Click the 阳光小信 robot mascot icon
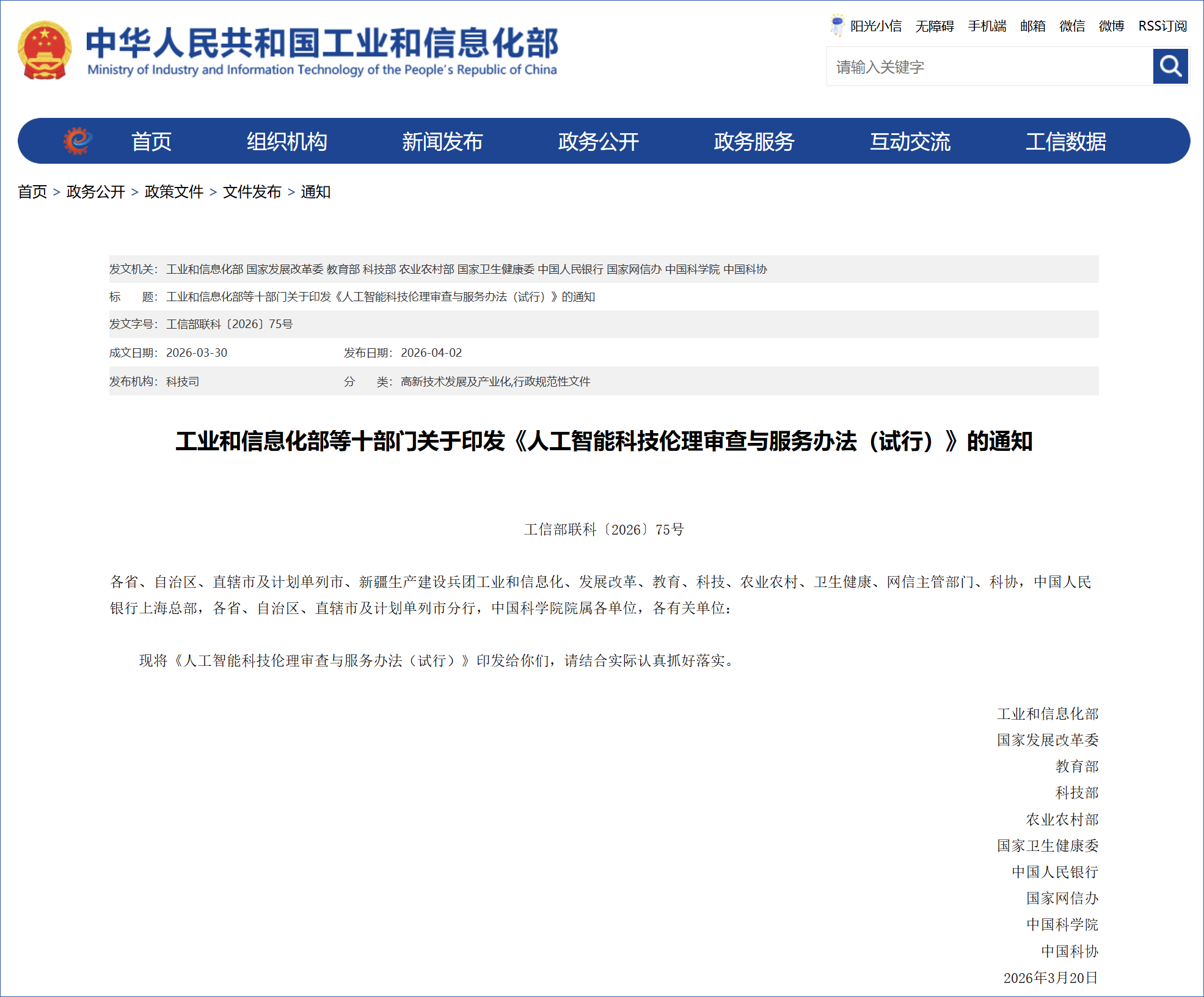This screenshot has width=1204, height=997. coord(837,25)
